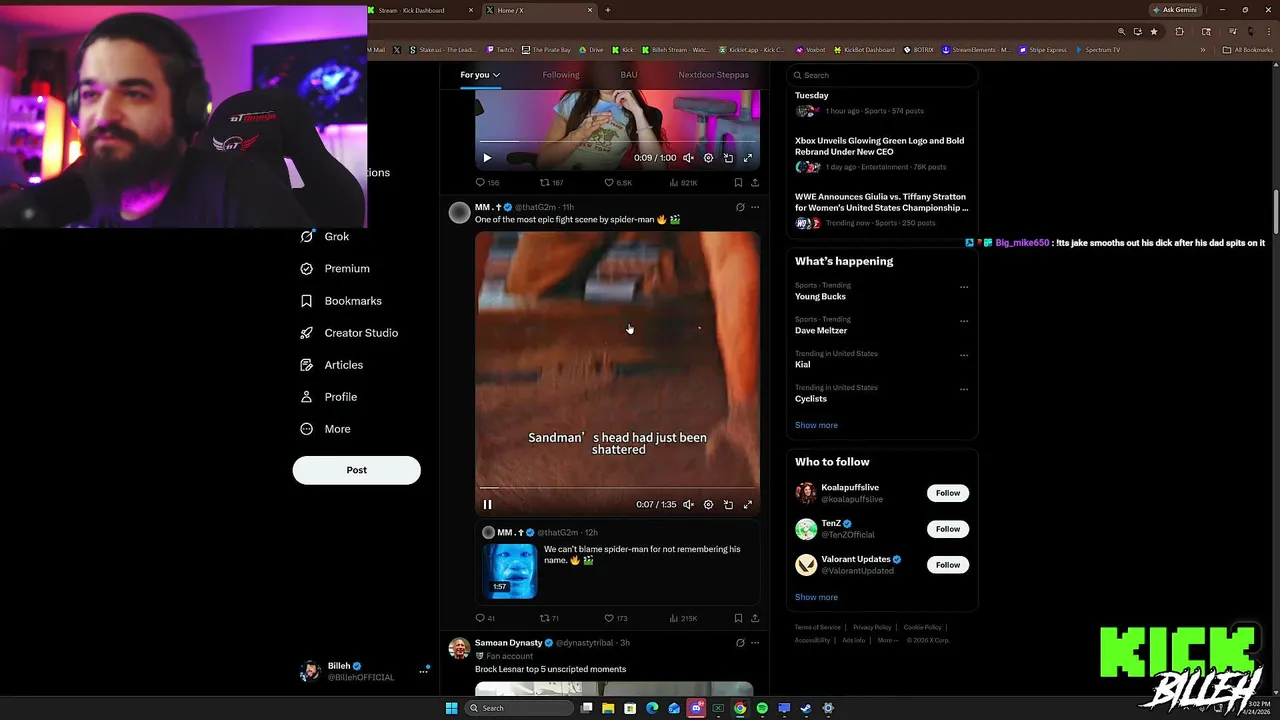1280x720 pixels.
Task: Open more options on MM spider-man post
Action: pos(755,207)
